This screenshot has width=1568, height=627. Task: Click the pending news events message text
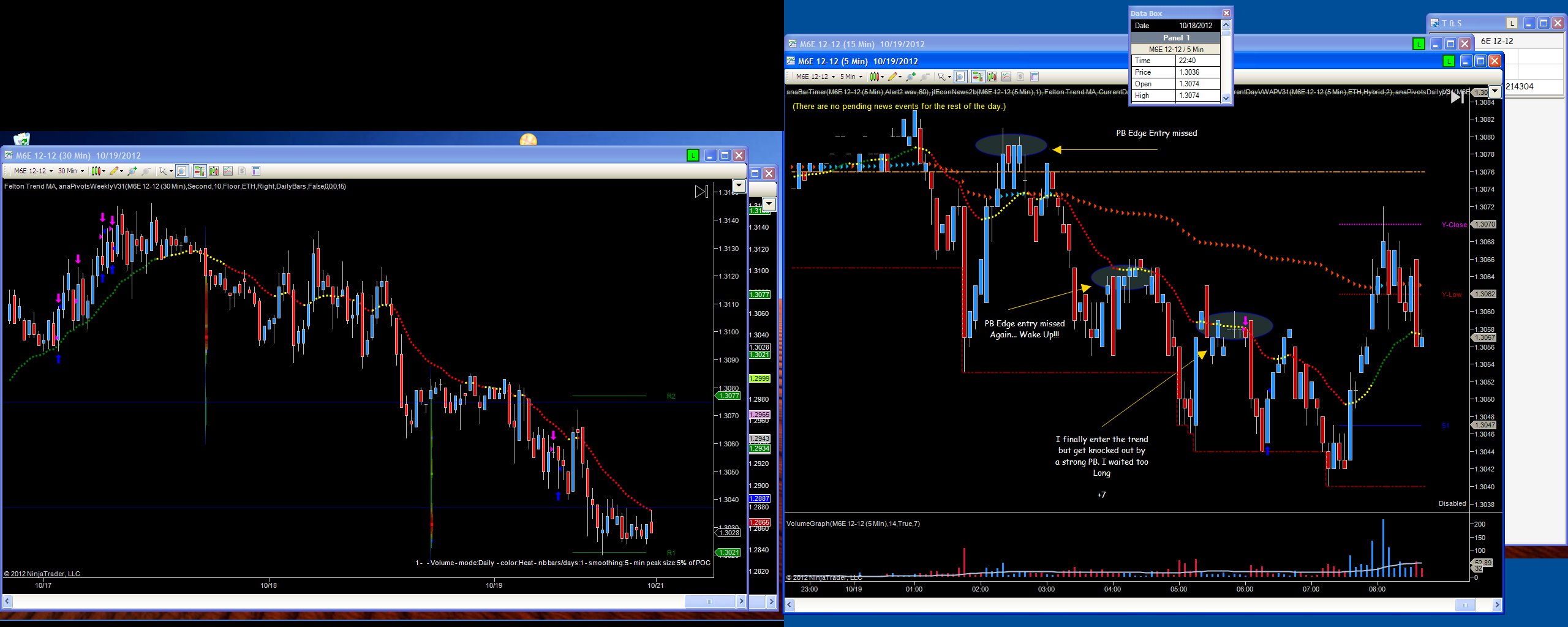point(899,106)
